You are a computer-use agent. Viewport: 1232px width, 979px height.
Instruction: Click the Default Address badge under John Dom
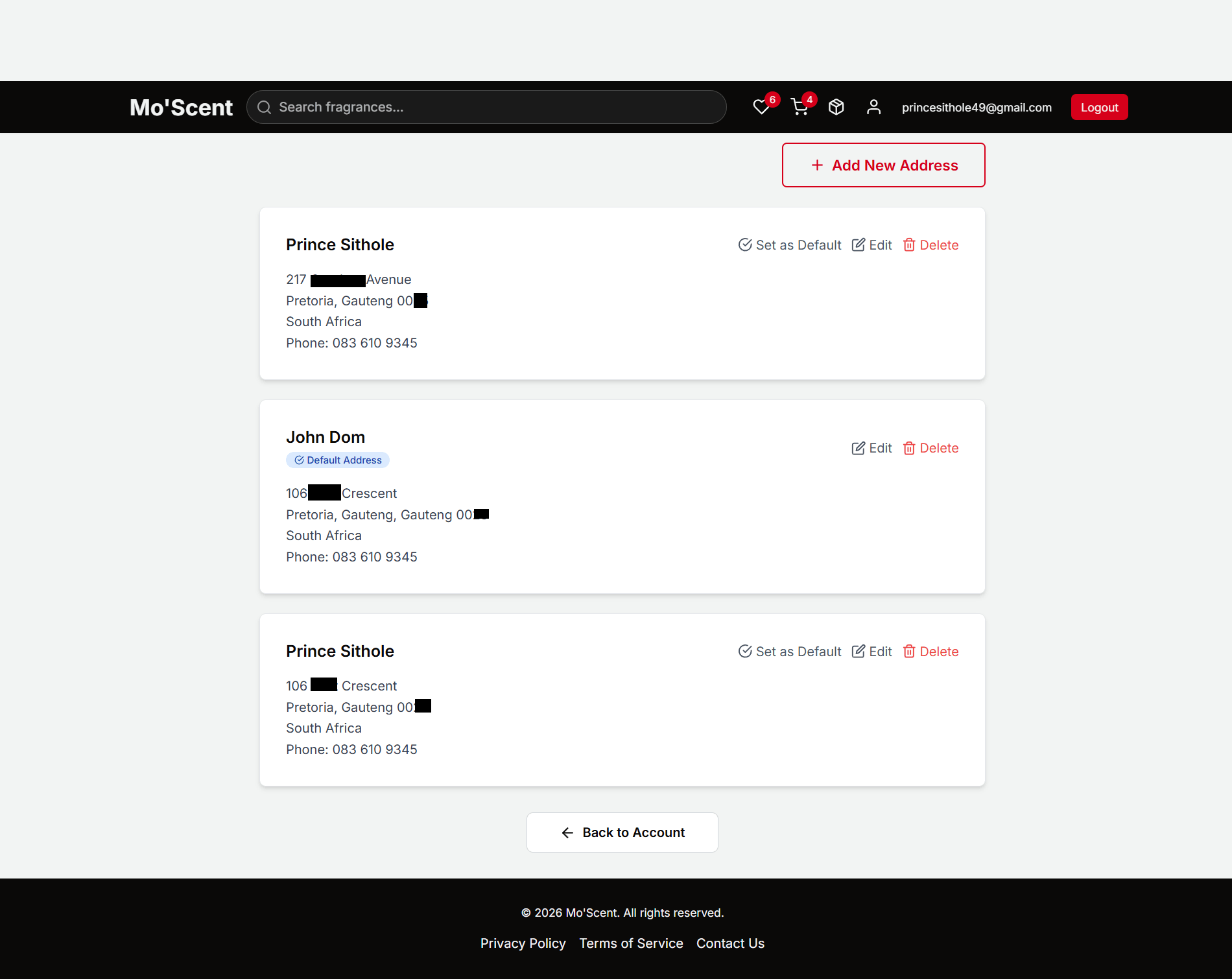(337, 460)
